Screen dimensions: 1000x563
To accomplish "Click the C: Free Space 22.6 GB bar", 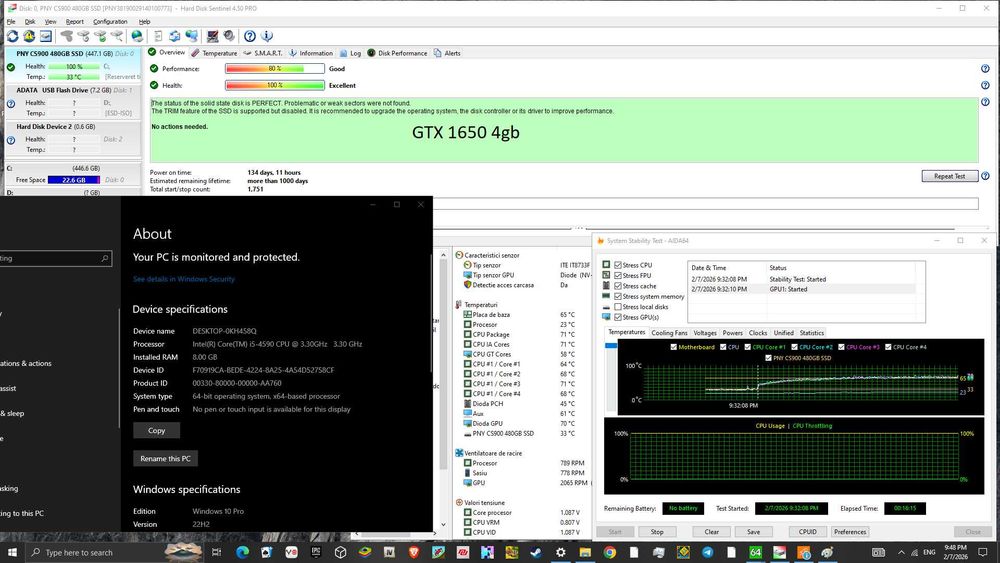I will click(x=73, y=180).
